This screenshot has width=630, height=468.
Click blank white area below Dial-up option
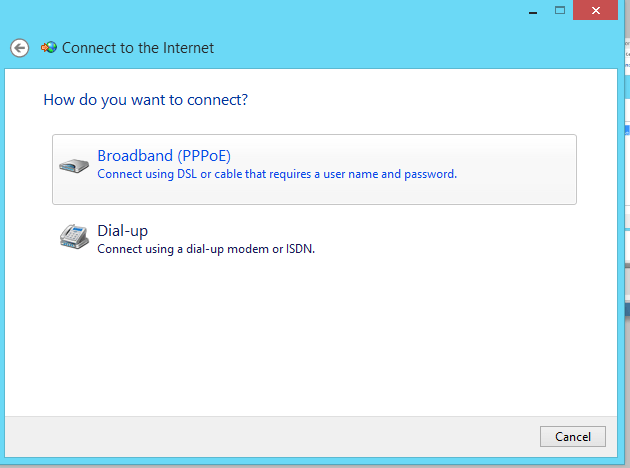click(x=300, y=340)
